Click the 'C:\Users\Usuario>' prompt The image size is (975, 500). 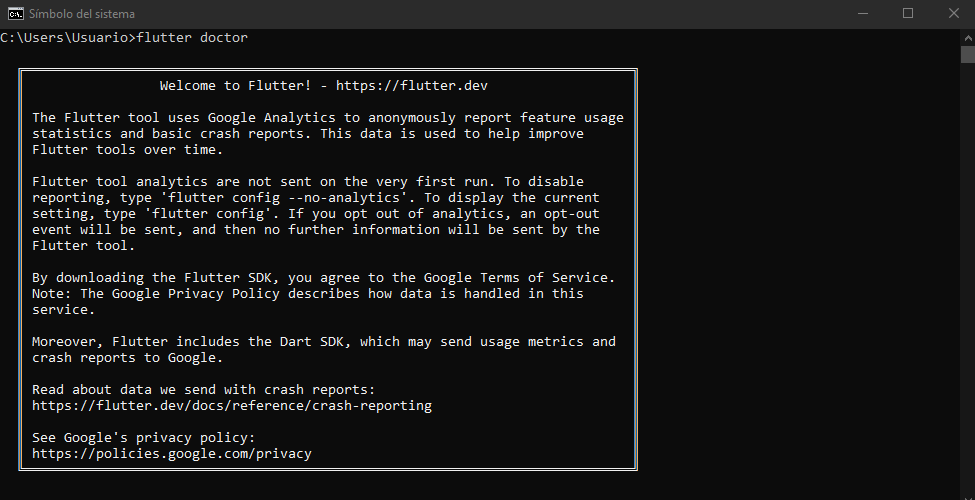68,38
